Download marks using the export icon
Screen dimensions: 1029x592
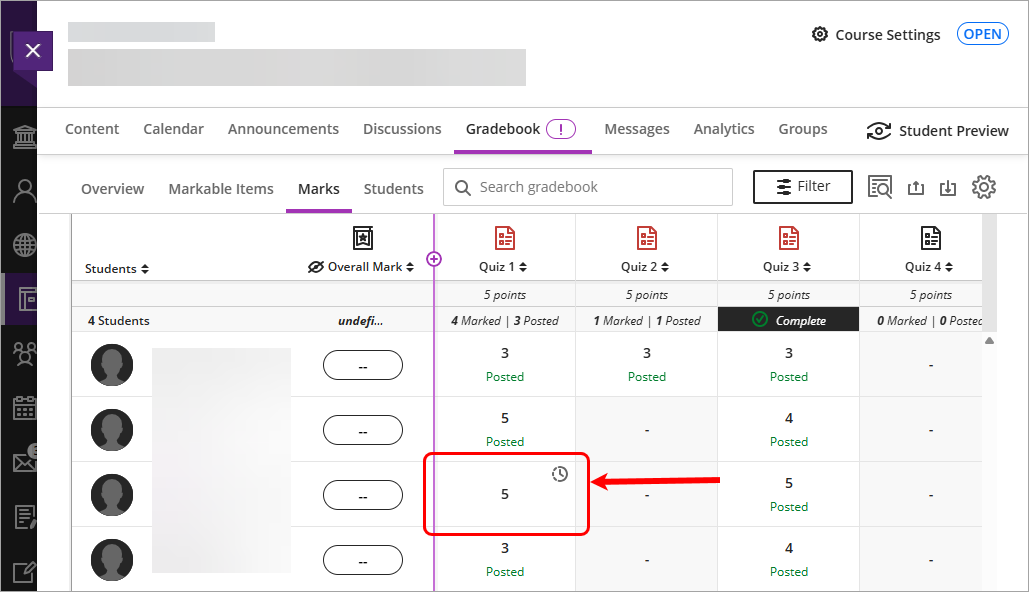(x=948, y=186)
